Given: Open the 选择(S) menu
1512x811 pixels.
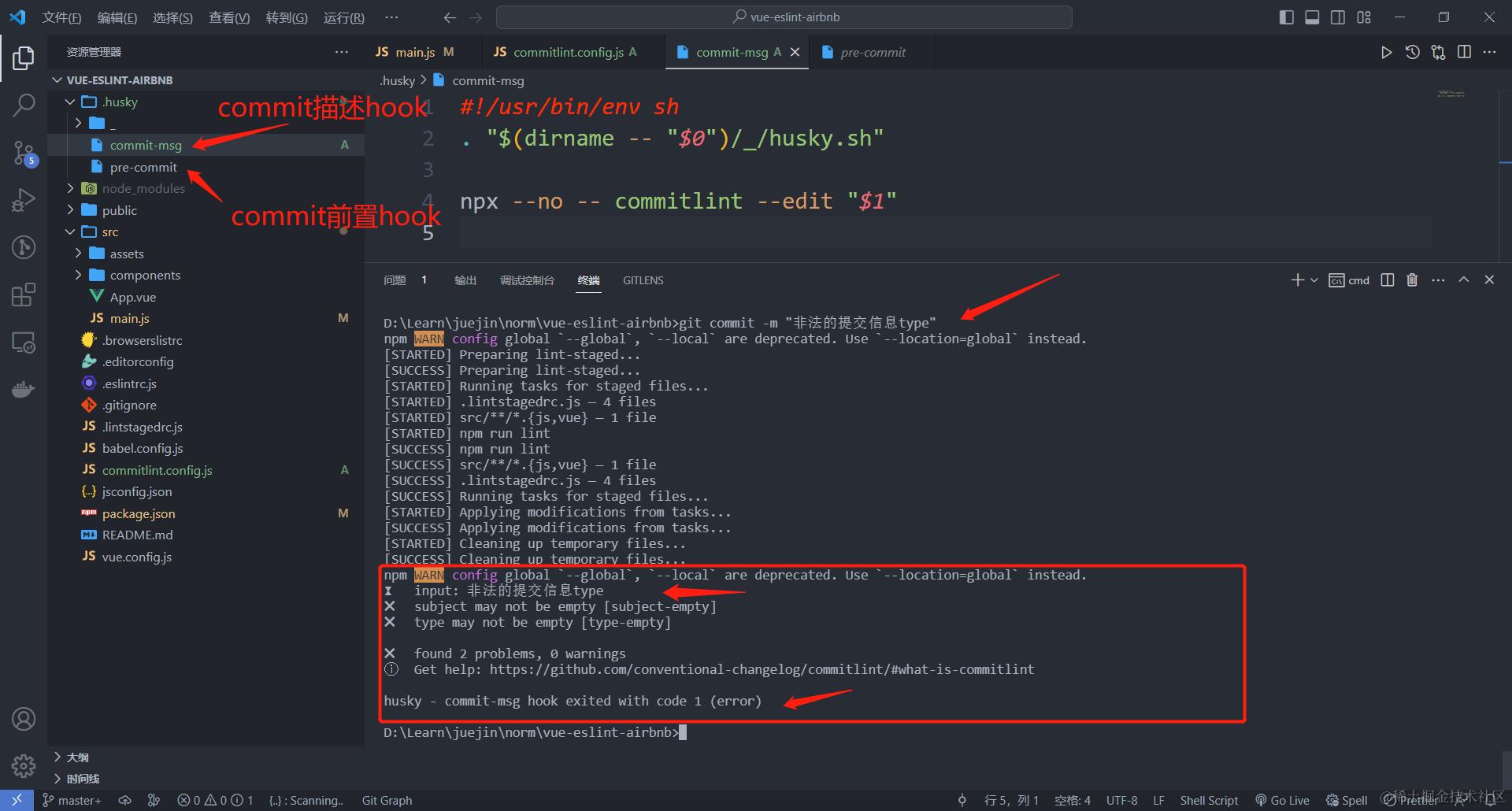Looking at the screenshot, I should coord(172,17).
